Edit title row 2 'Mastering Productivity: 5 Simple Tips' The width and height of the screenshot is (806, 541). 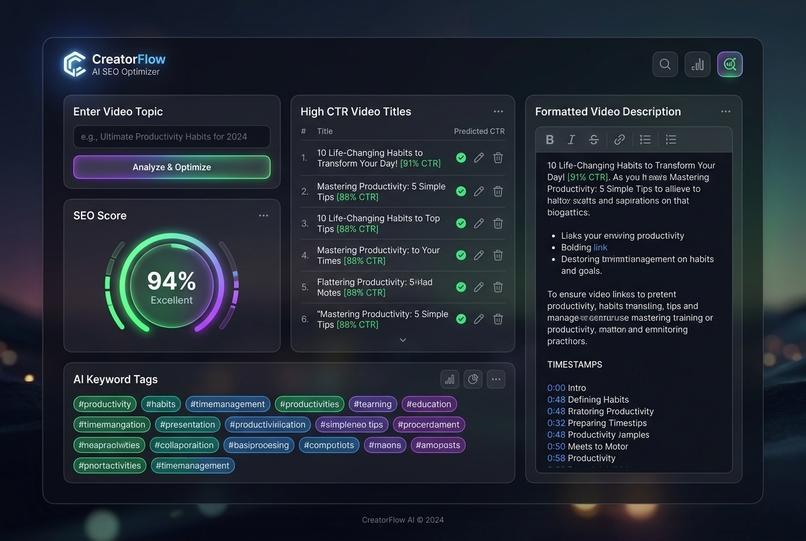point(479,191)
